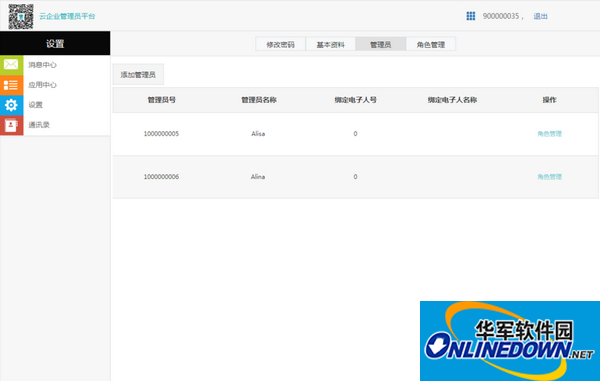Image resolution: width=600 pixels, height=381 pixels.
Task: Switch to the 基本资料 tab
Action: (x=331, y=44)
